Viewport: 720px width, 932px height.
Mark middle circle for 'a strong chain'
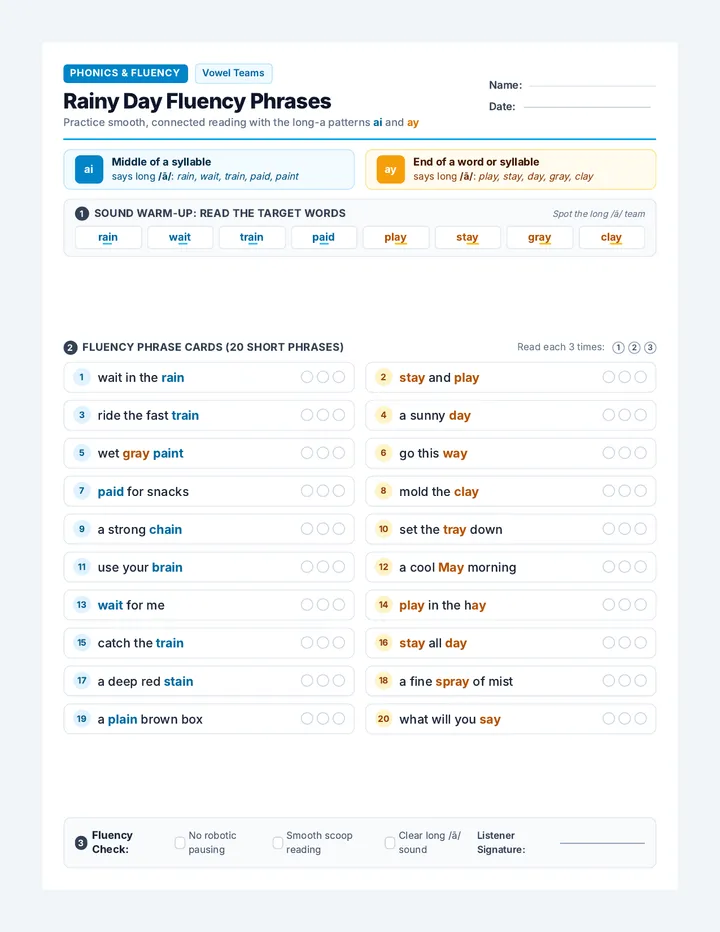tap(323, 529)
